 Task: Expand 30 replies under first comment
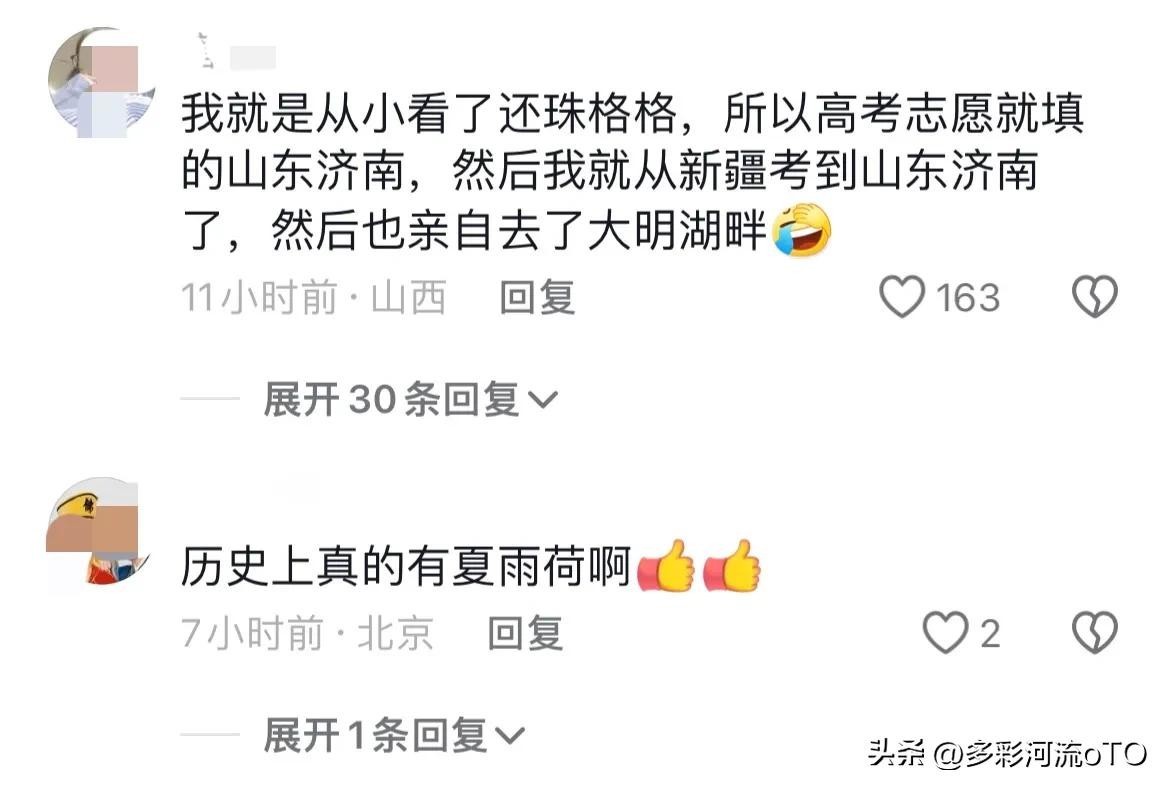click(410, 399)
